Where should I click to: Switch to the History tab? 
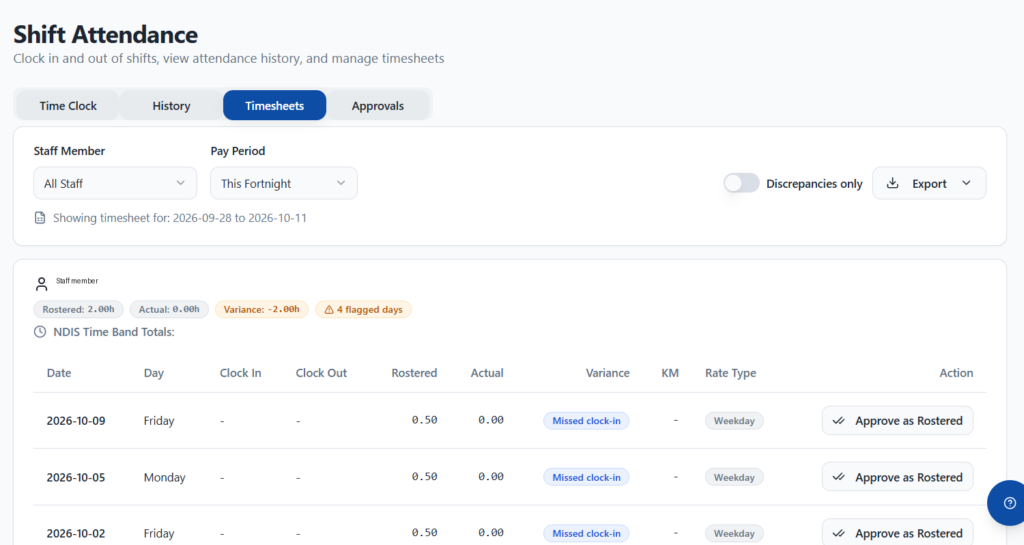point(171,106)
